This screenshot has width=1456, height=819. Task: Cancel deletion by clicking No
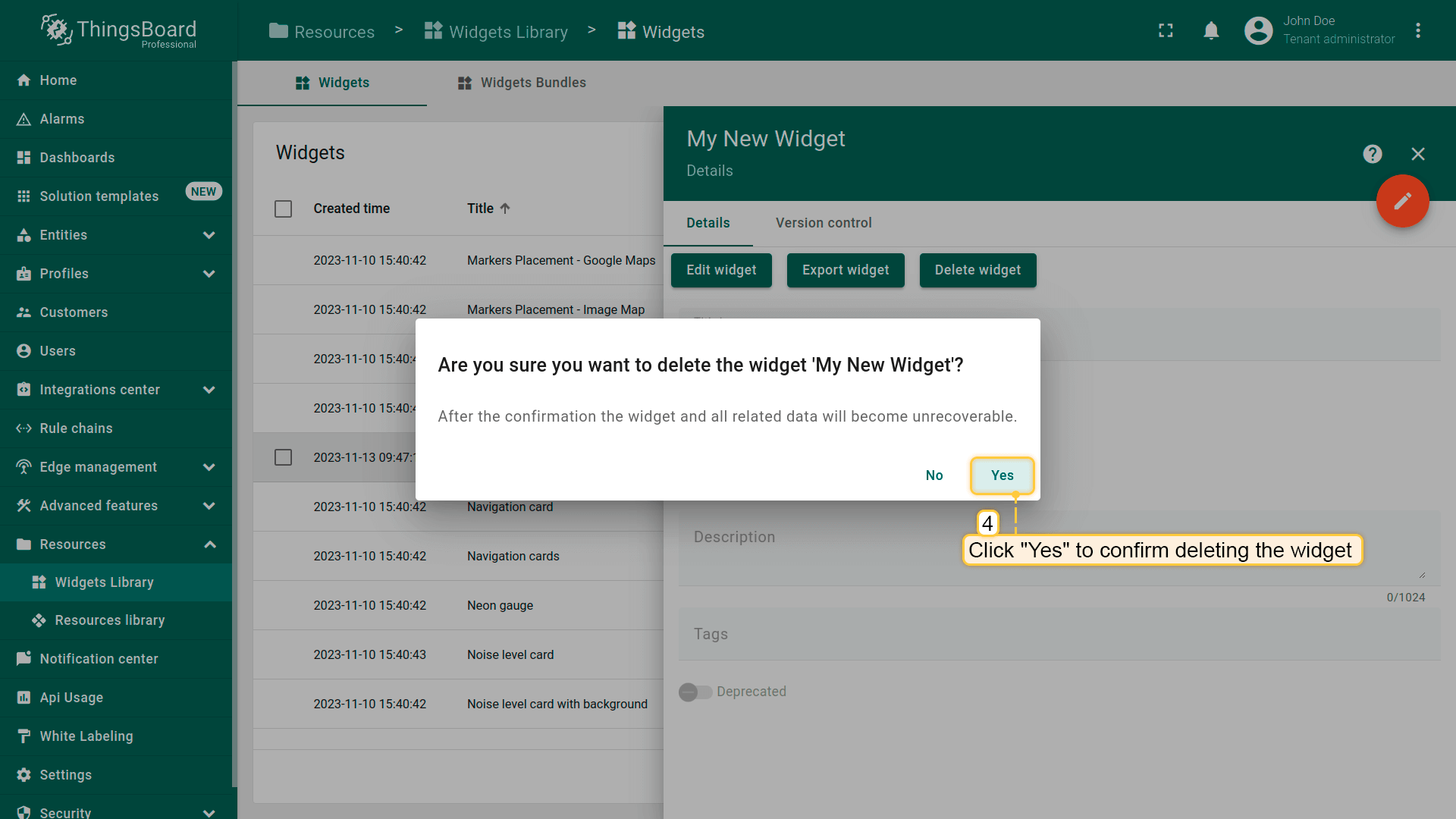[934, 475]
